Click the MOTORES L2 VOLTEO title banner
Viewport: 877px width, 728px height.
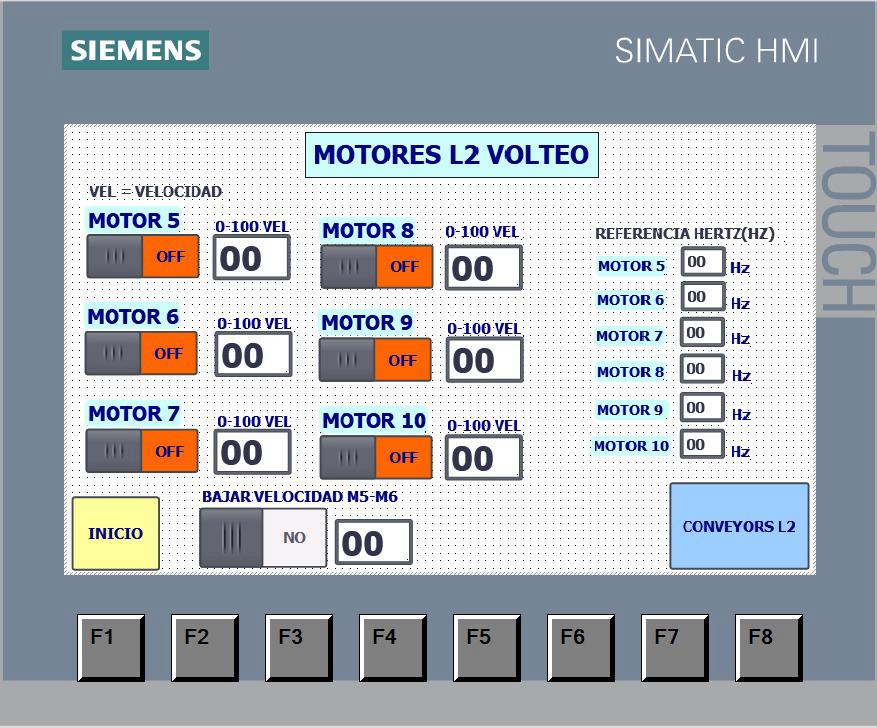[452, 155]
